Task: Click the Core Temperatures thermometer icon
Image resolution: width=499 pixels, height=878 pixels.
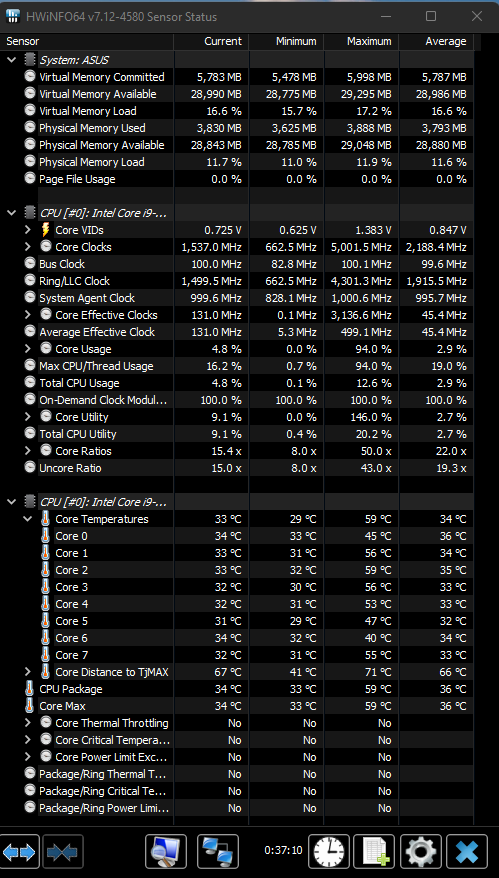Action: tap(45, 519)
